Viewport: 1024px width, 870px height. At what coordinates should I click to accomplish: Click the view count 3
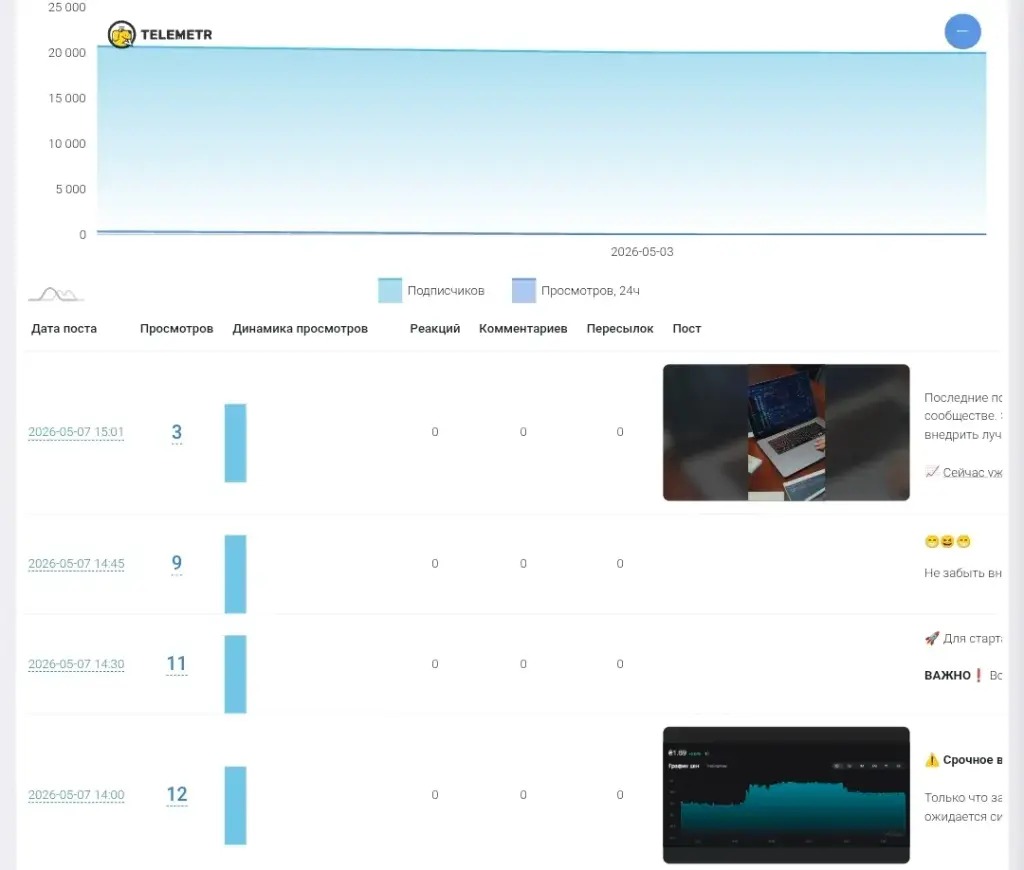177,432
